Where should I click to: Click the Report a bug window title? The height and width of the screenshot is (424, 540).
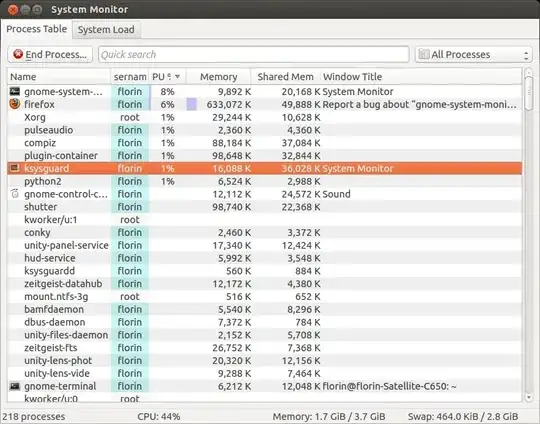[419, 104]
